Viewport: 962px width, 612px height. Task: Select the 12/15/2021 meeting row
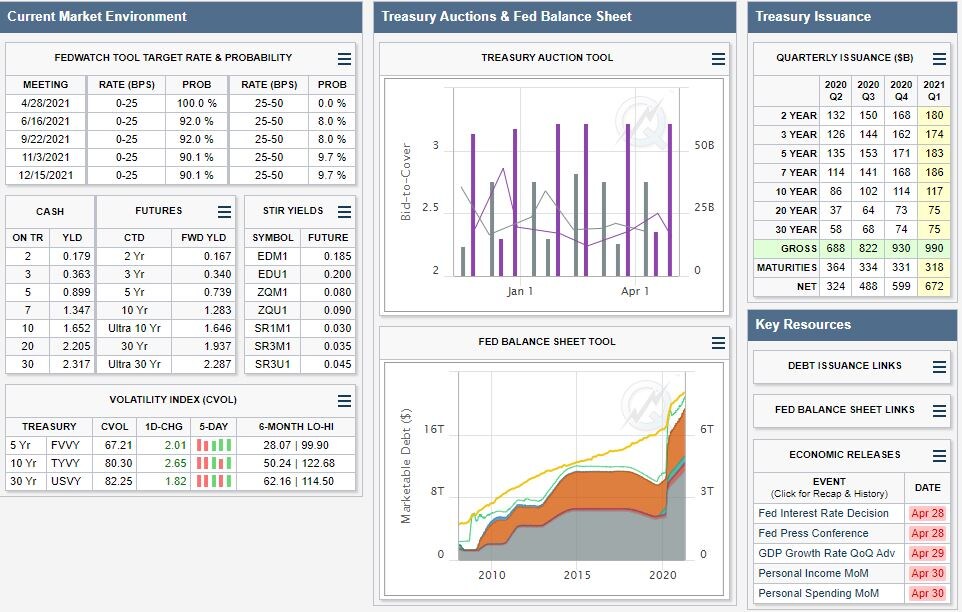point(44,175)
